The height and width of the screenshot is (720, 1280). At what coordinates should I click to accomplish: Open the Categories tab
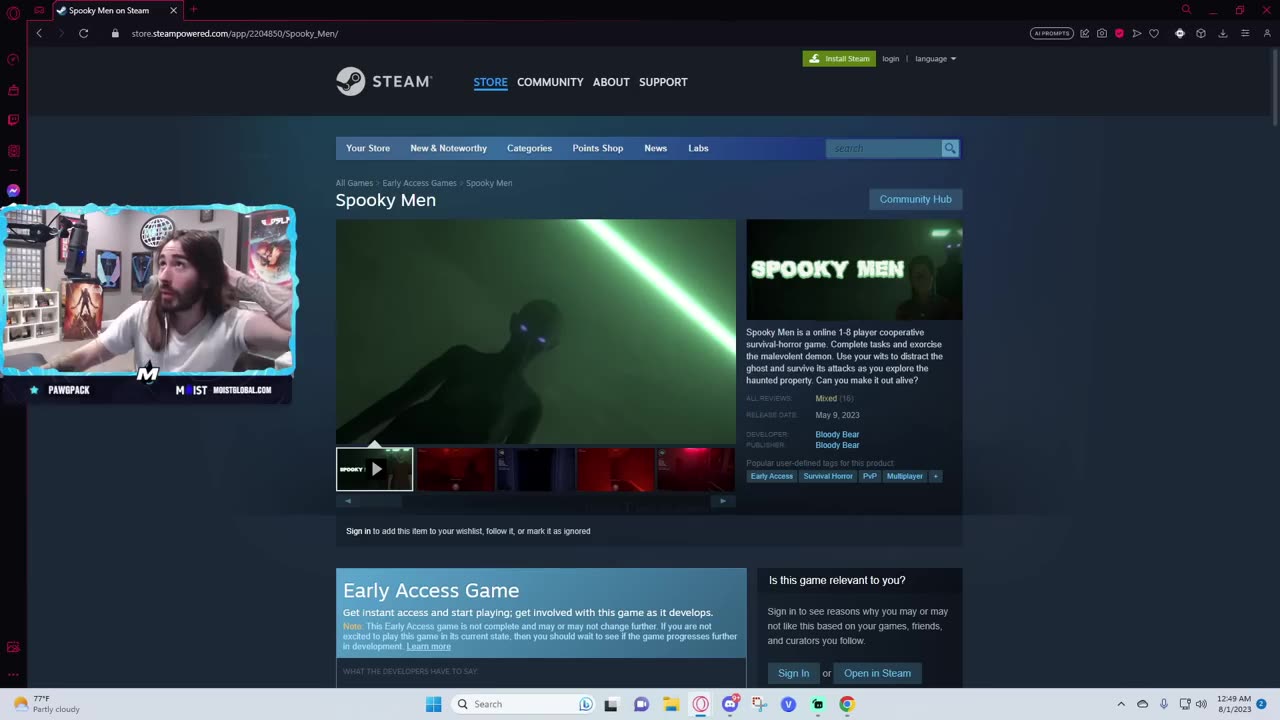(529, 148)
